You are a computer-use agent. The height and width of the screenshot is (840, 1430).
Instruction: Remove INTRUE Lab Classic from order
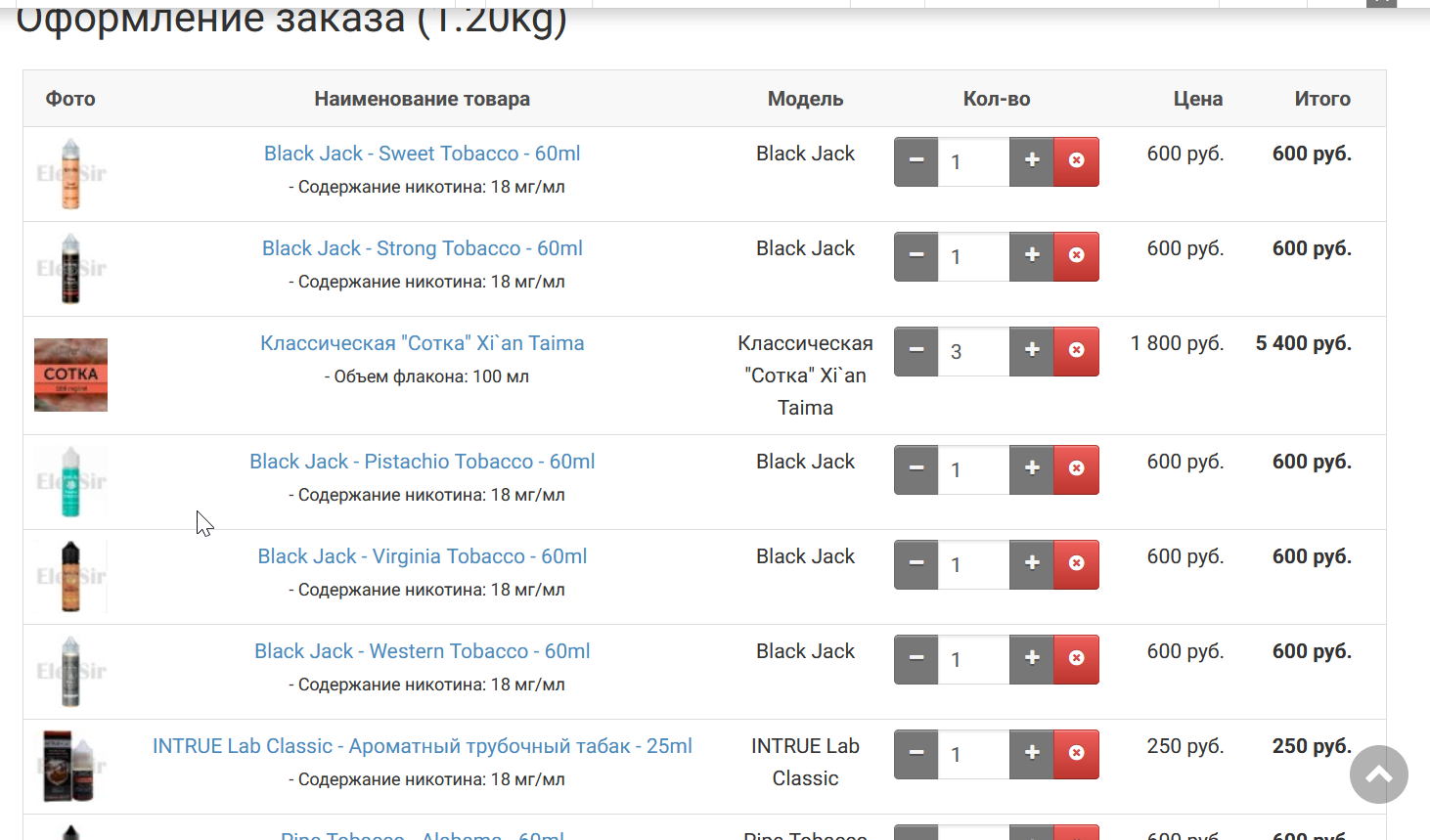tap(1077, 754)
